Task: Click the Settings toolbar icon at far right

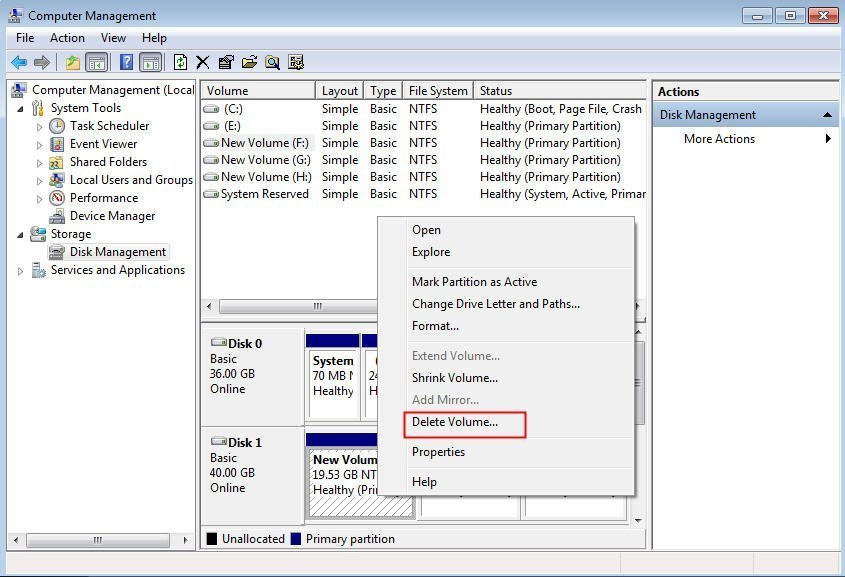Action: 296,62
